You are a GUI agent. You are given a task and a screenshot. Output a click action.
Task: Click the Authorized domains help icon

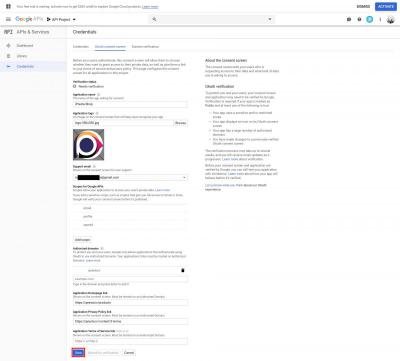coord(102,249)
